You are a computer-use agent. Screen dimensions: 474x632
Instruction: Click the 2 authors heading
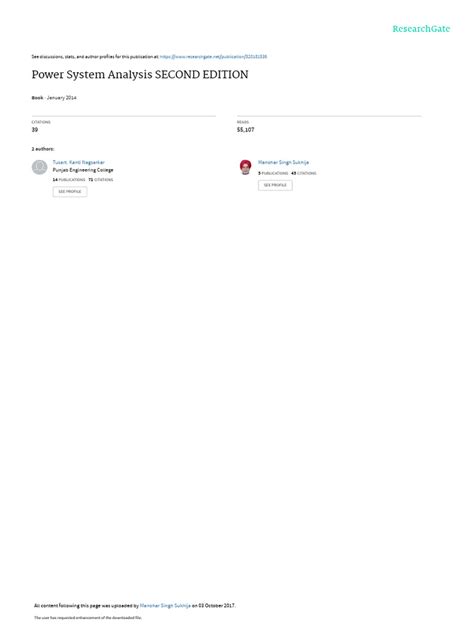pyautogui.click(x=43, y=149)
